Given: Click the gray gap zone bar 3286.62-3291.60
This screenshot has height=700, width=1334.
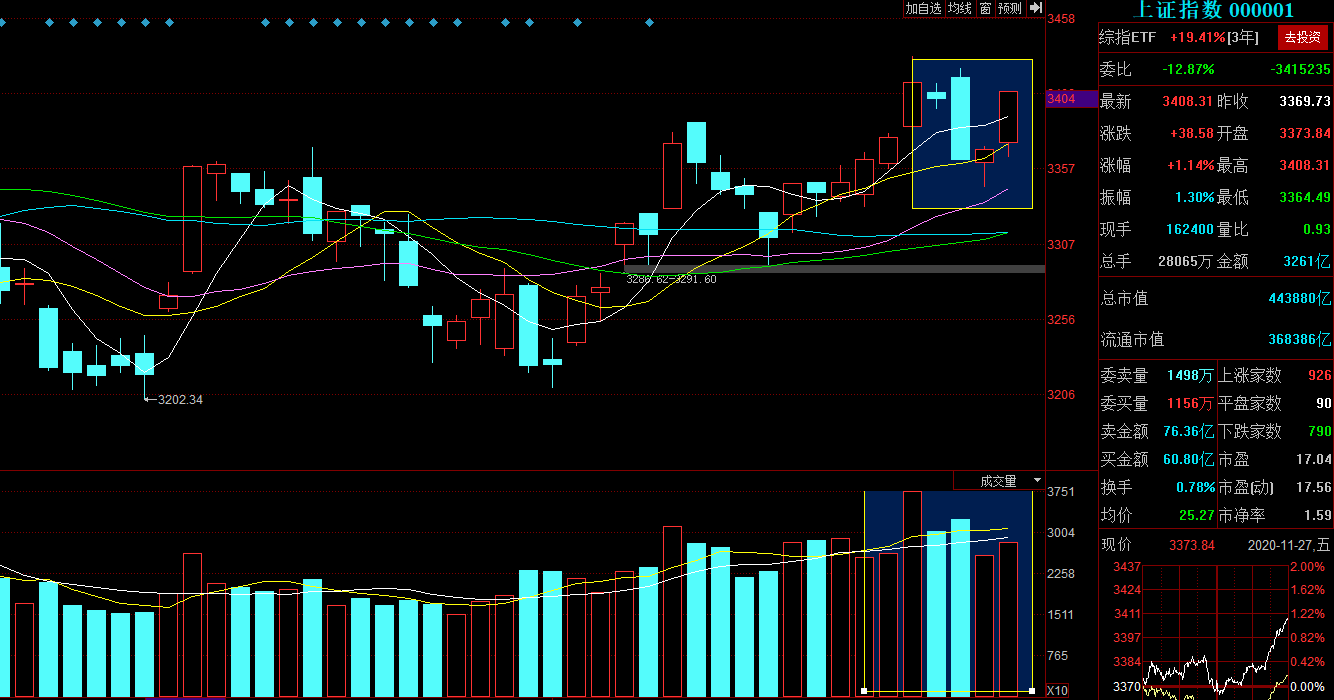Looking at the screenshot, I should click(x=834, y=269).
